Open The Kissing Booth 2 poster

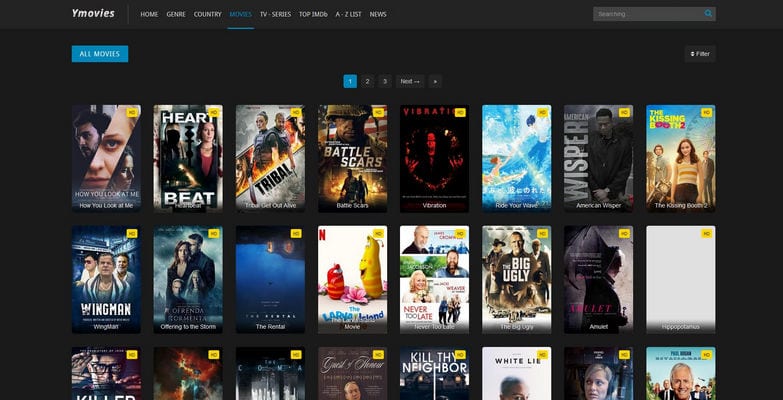(681, 158)
